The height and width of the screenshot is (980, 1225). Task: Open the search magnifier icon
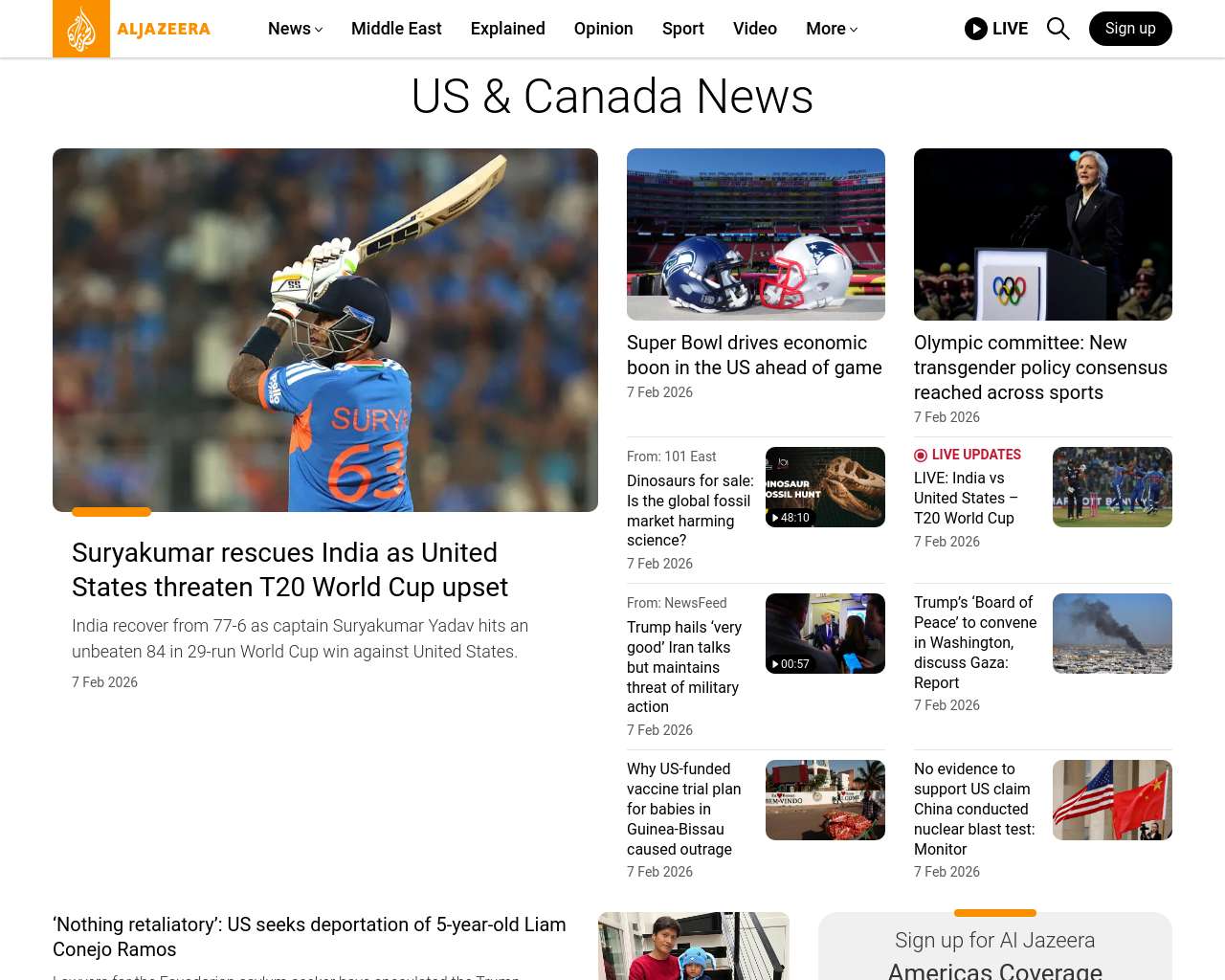point(1058,29)
